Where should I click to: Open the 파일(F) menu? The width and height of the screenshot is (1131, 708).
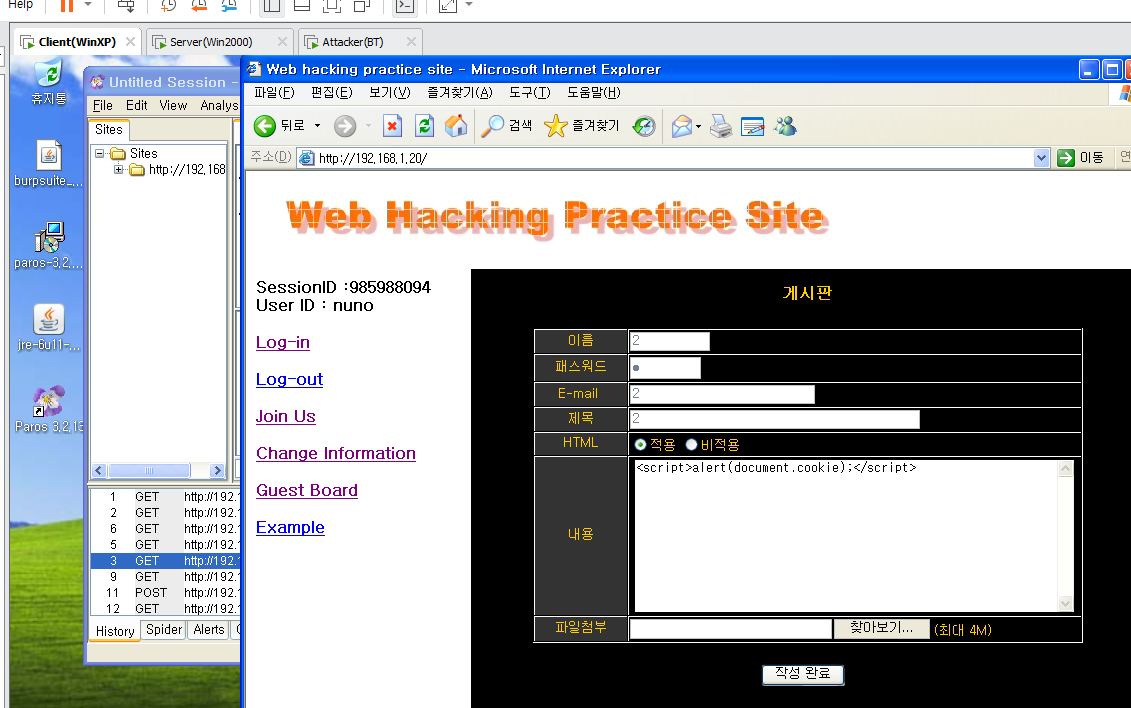(x=274, y=93)
